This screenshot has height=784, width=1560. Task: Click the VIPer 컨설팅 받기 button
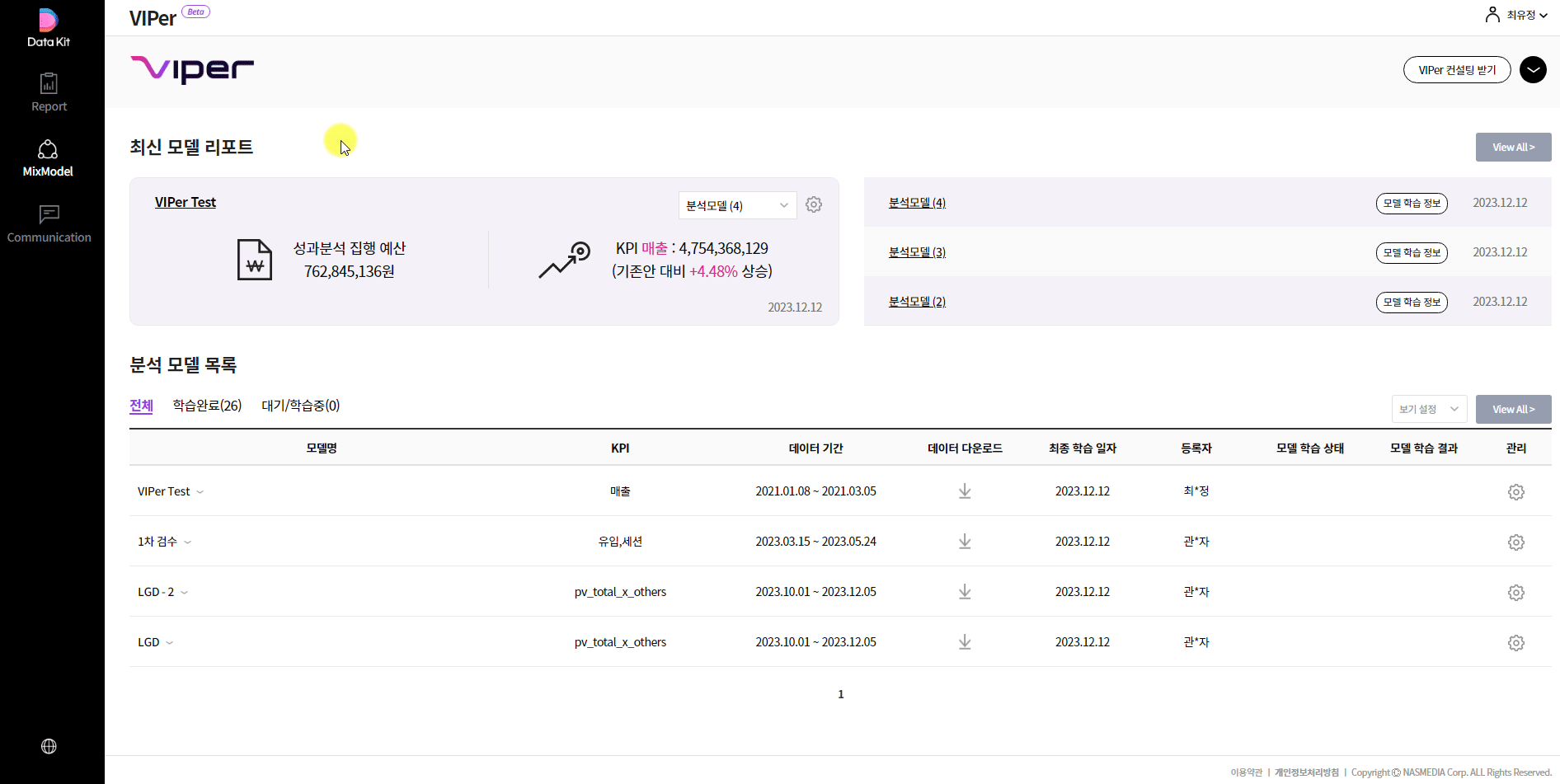pyautogui.click(x=1457, y=70)
